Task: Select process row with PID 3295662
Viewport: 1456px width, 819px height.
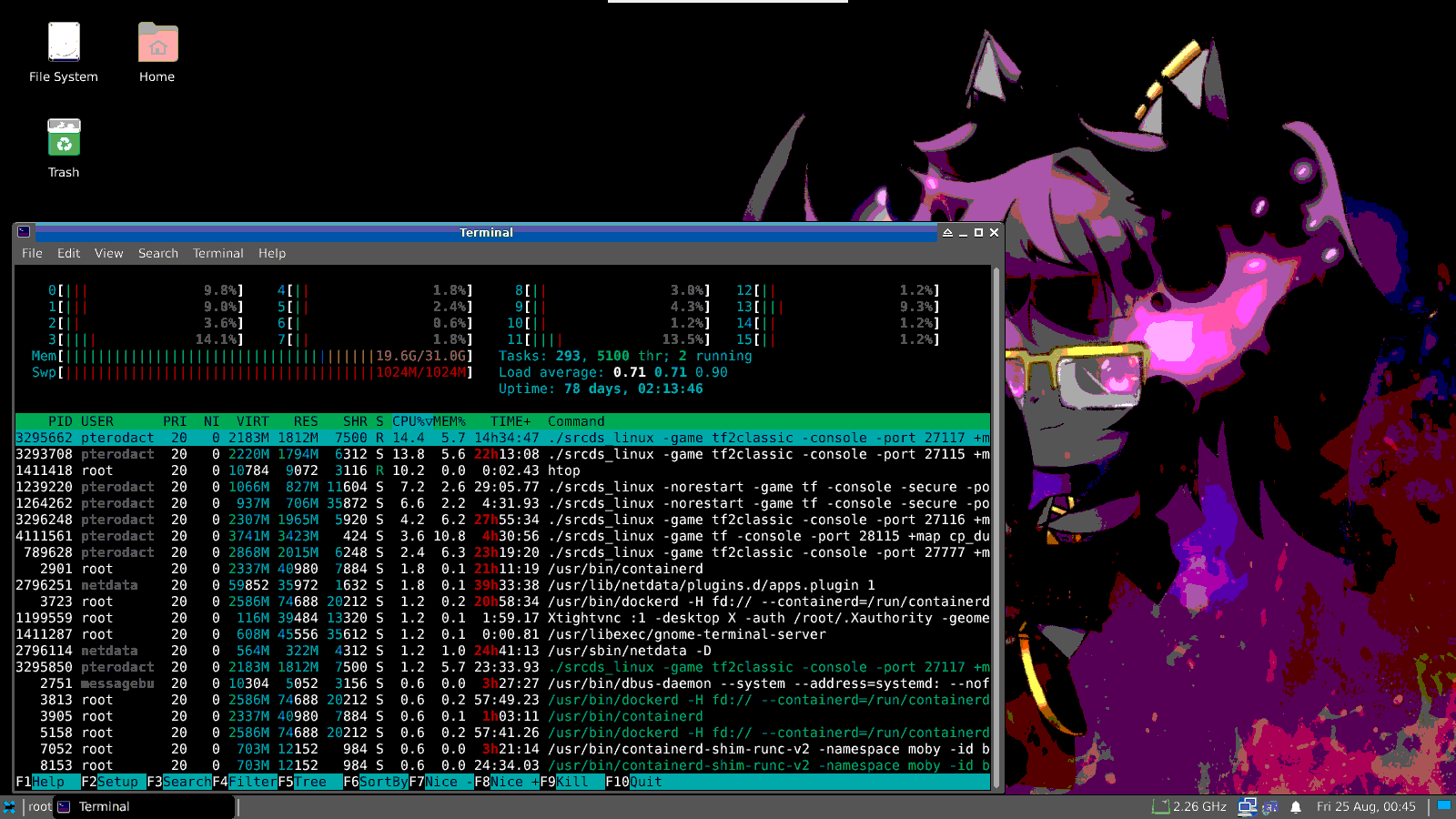Action: [502, 438]
